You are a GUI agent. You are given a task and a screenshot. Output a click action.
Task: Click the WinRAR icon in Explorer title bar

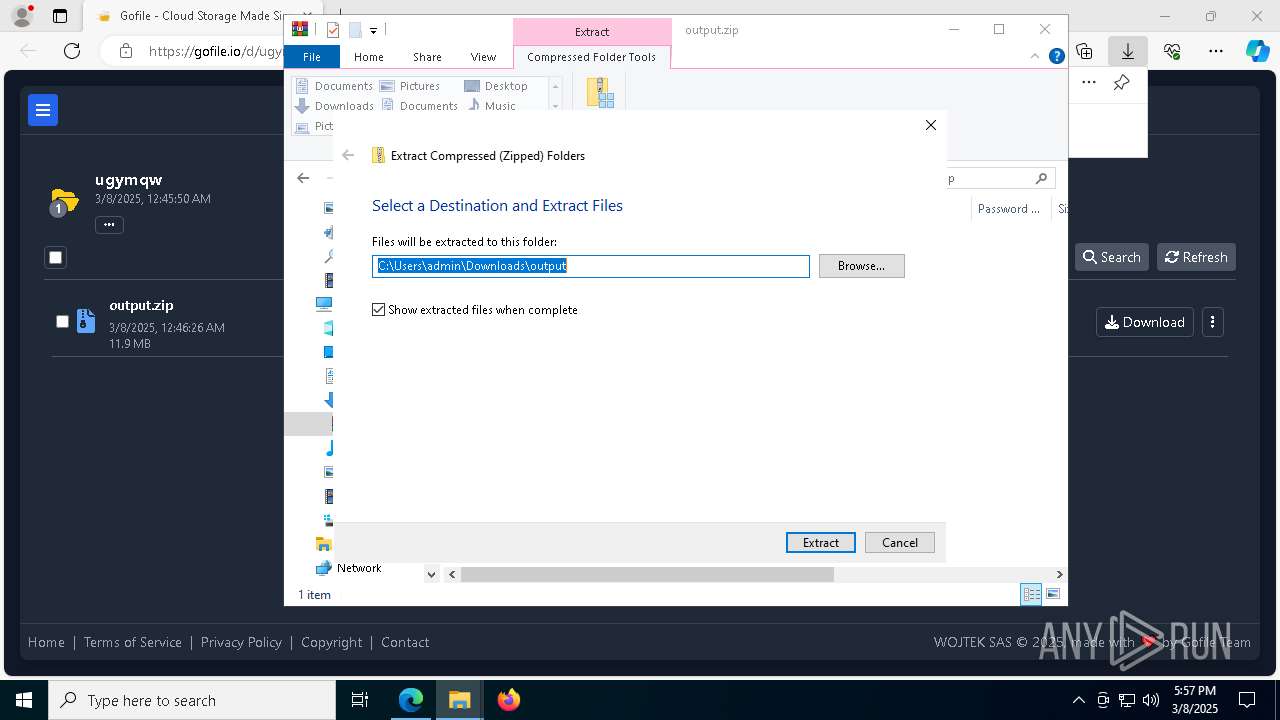299,29
